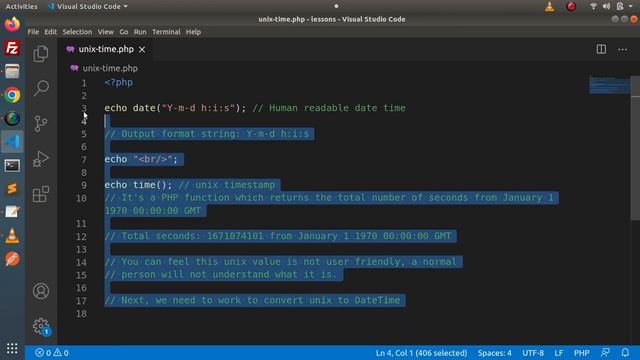
Task: Click the '<?php' opening tag text
Action: (x=118, y=82)
